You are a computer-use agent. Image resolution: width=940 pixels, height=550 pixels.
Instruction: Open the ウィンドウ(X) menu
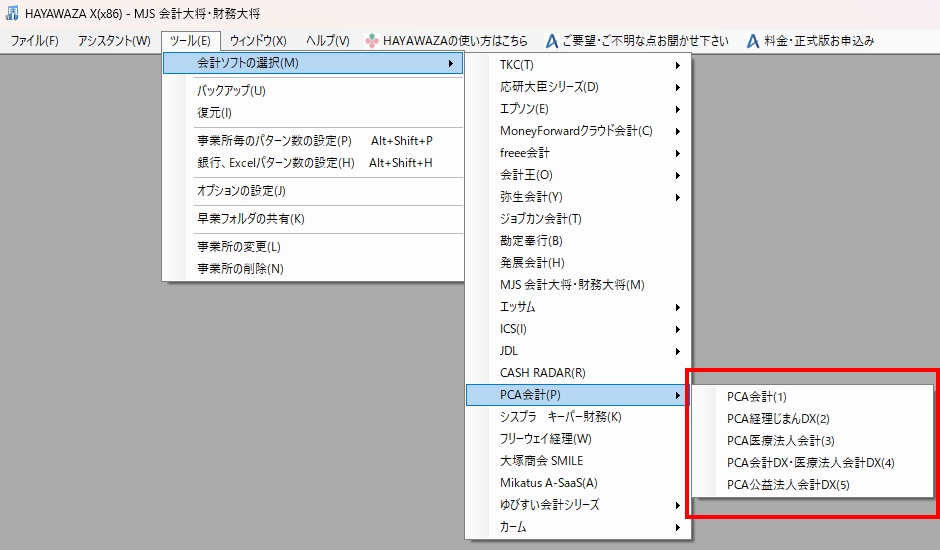pos(258,41)
